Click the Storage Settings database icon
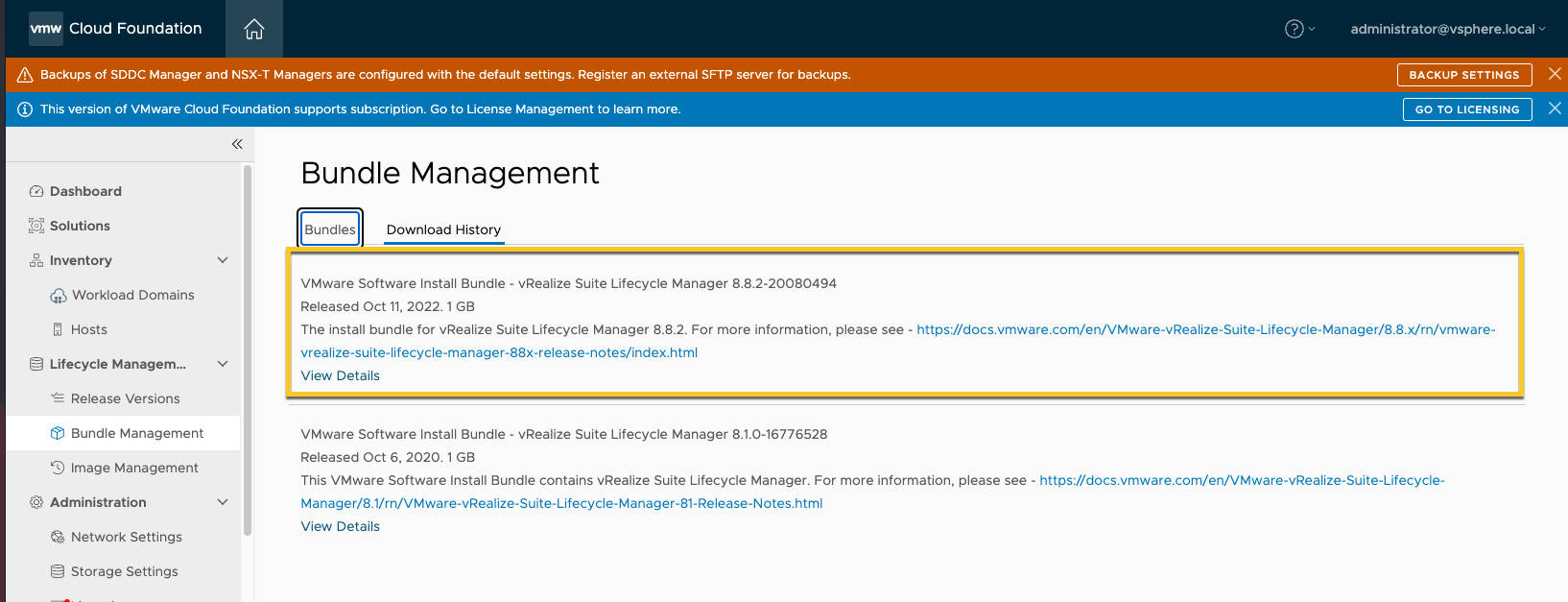This screenshot has height=602, width=1568. click(58, 571)
